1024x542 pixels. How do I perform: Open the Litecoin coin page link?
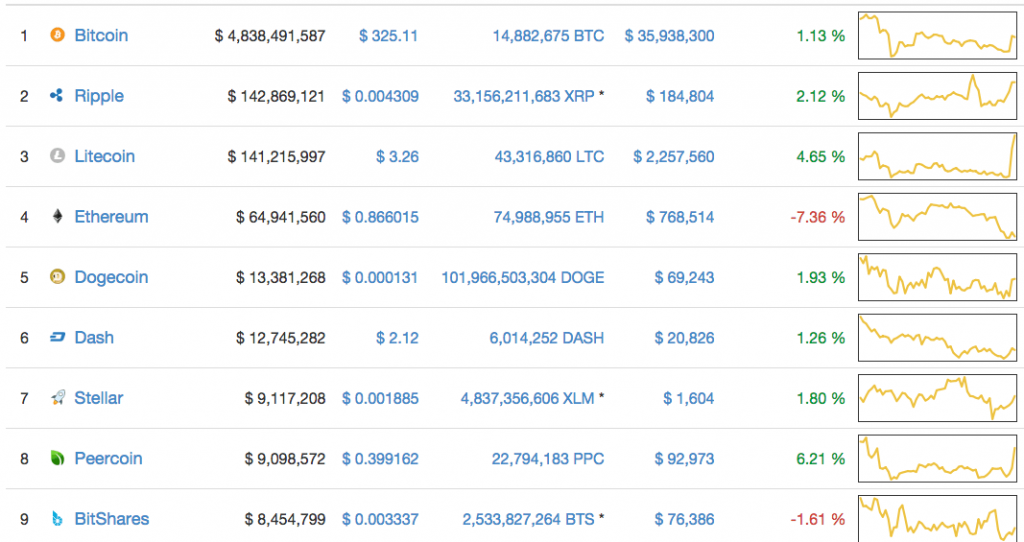[104, 156]
